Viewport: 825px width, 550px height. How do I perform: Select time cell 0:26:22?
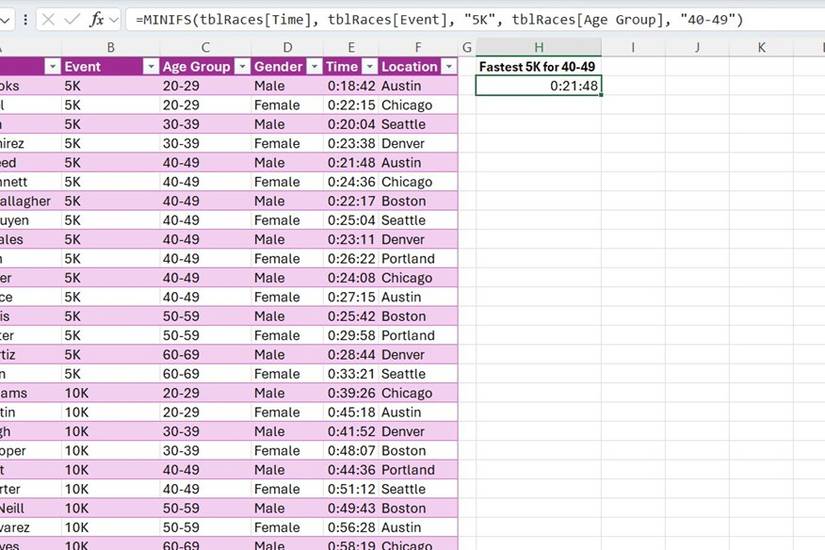(x=351, y=258)
